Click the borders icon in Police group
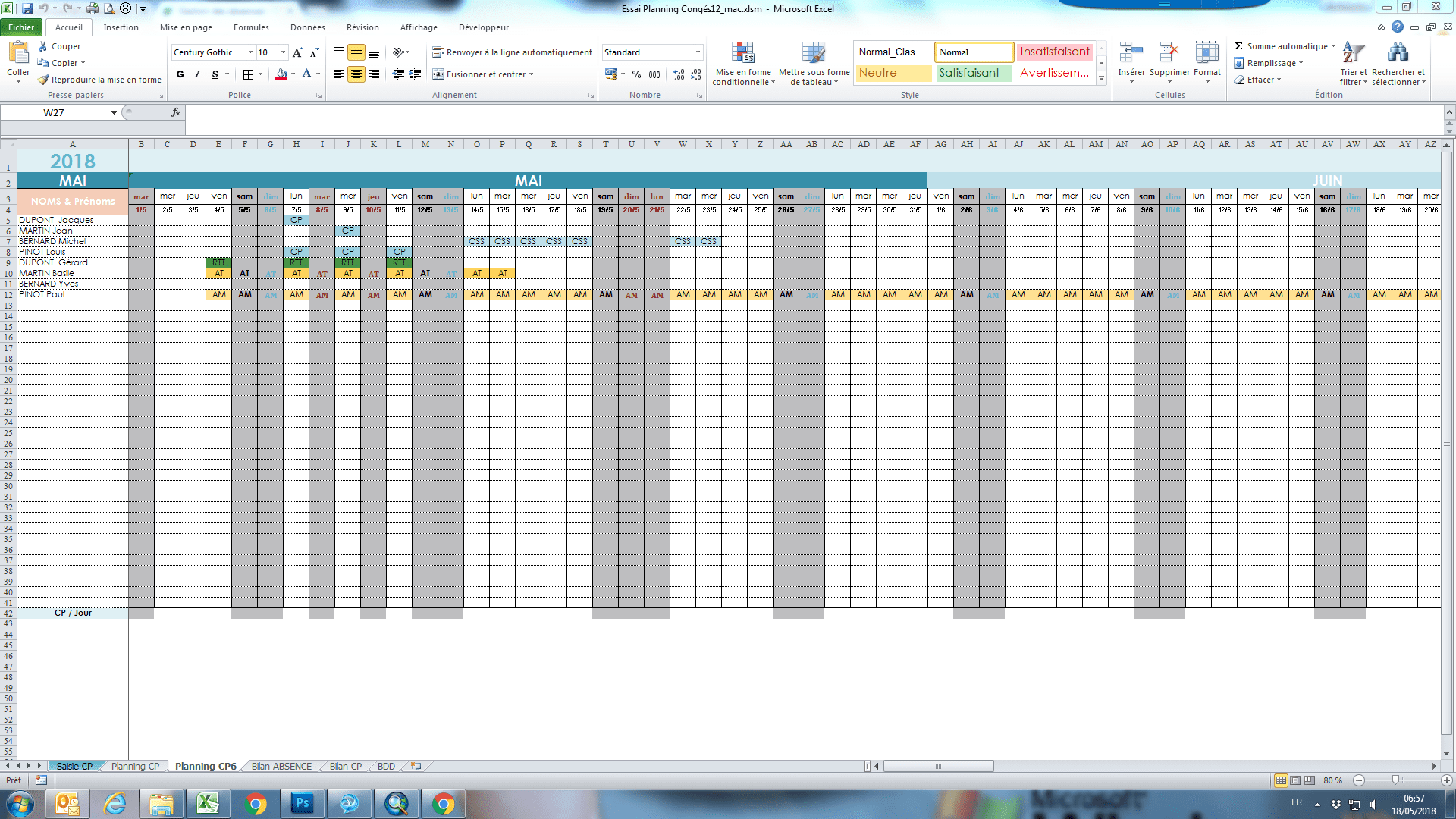 (248, 74)
